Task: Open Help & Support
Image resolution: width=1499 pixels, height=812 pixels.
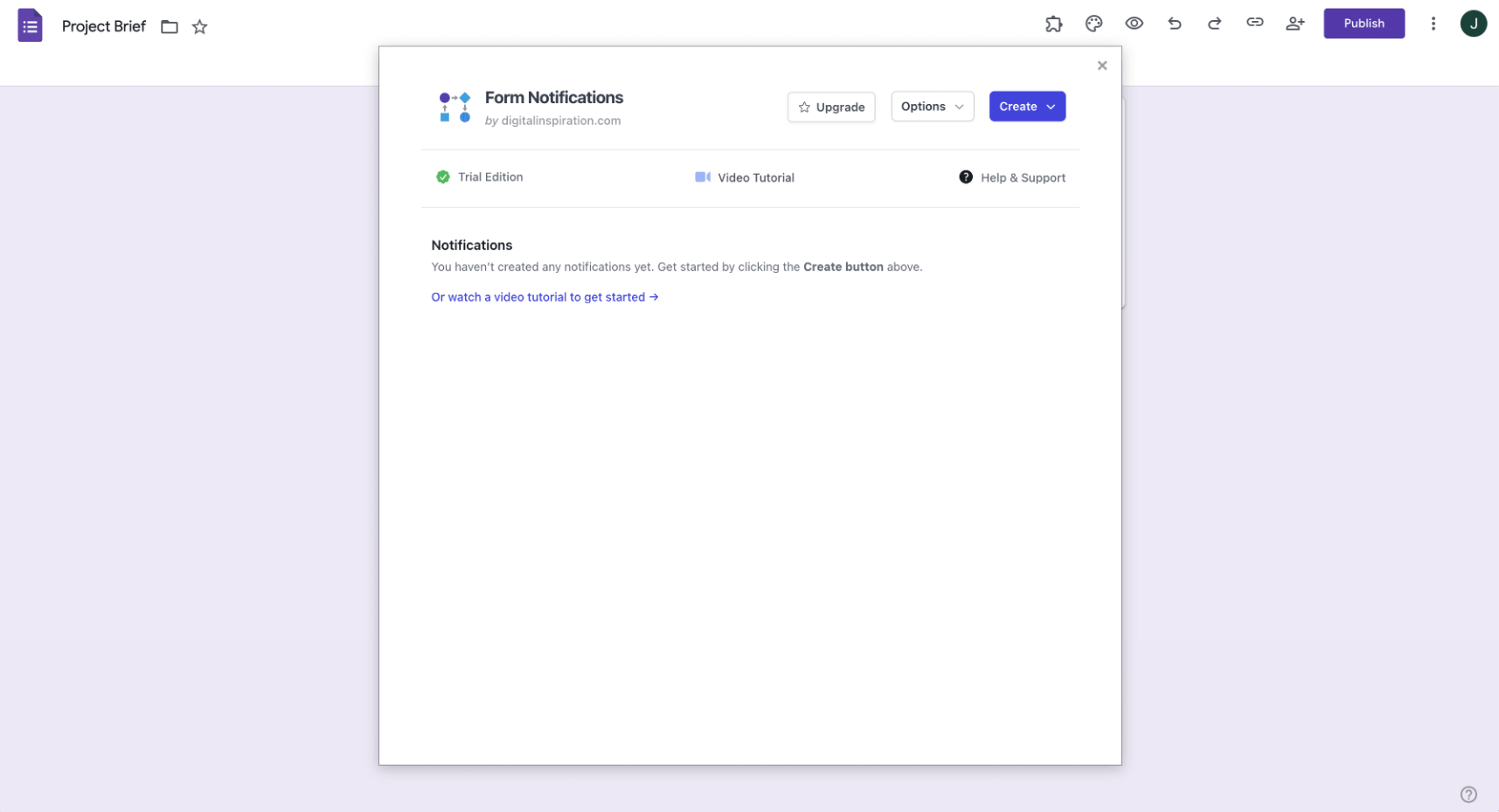Action: (1012, 177)
